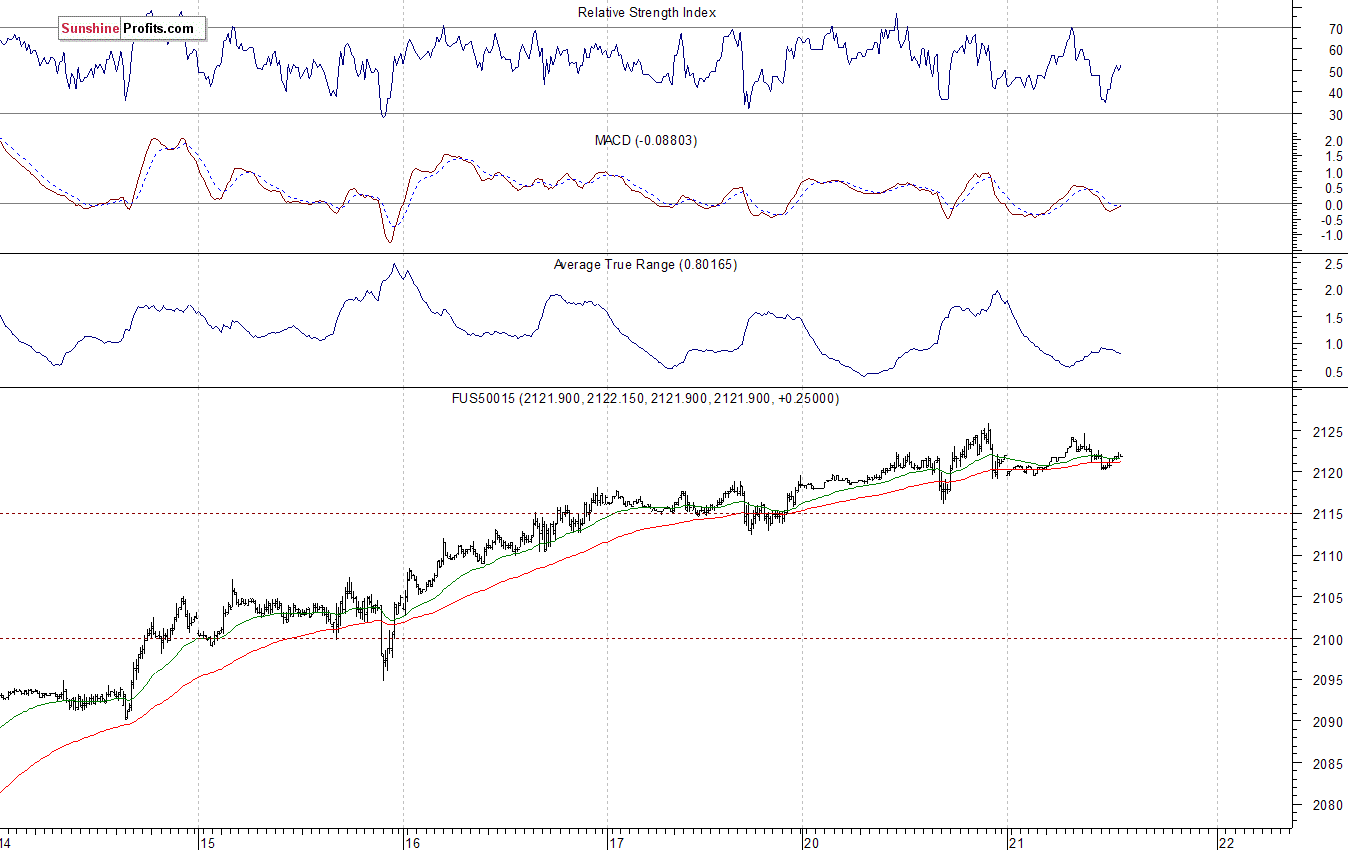Click RSI axis value 70
Image resolution: width=1348 pixels, height=850 pixels.
1335,29
